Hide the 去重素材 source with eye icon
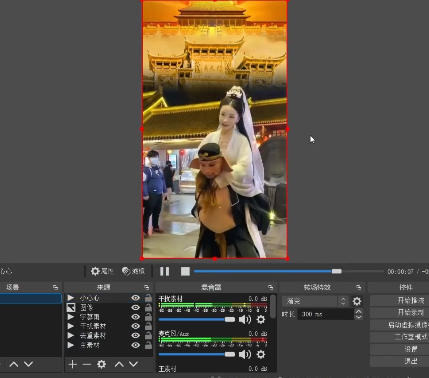Viewport: 429px width, 378px height. point(135,335)
